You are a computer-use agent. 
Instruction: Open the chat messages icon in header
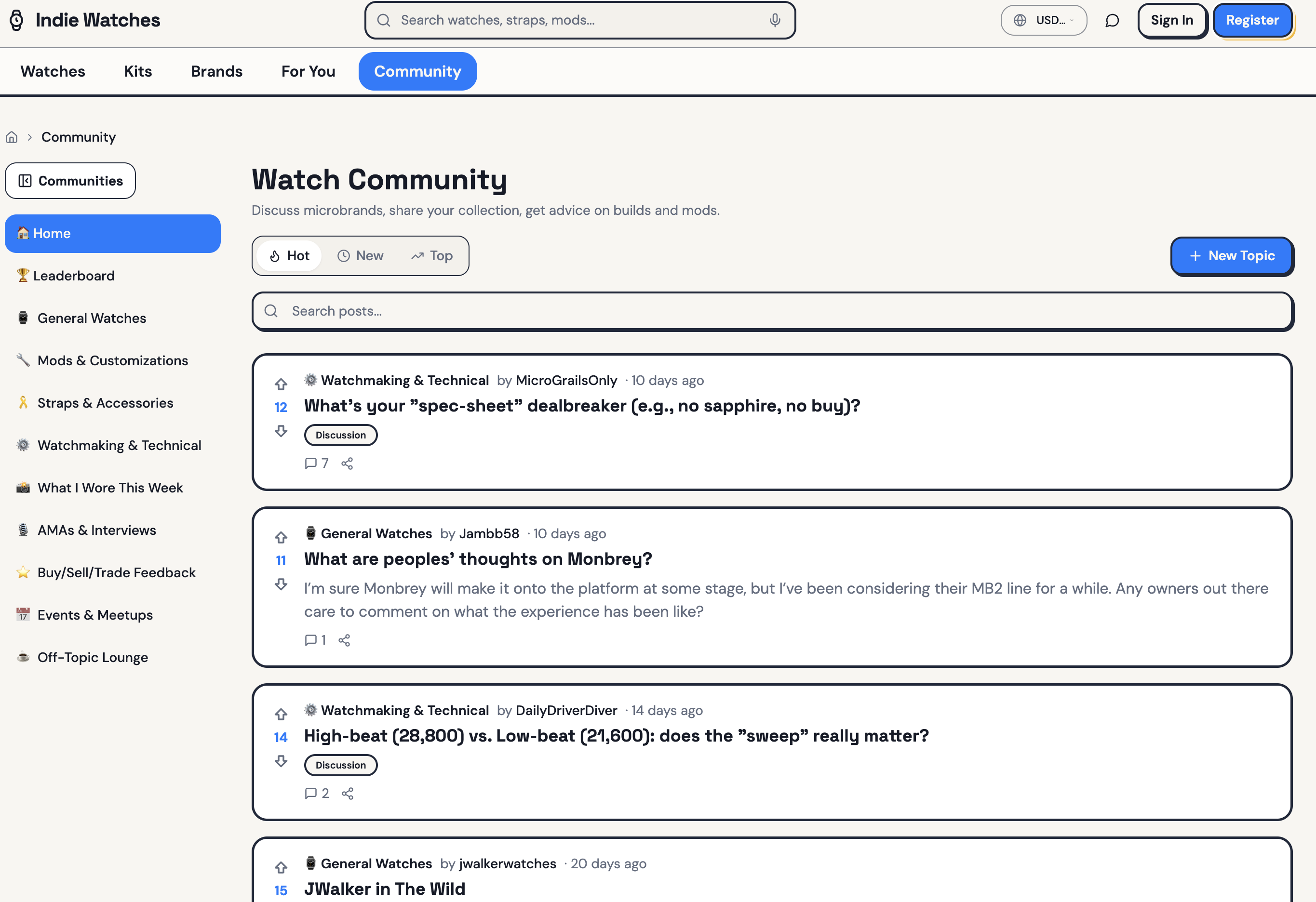(1112, 20)
